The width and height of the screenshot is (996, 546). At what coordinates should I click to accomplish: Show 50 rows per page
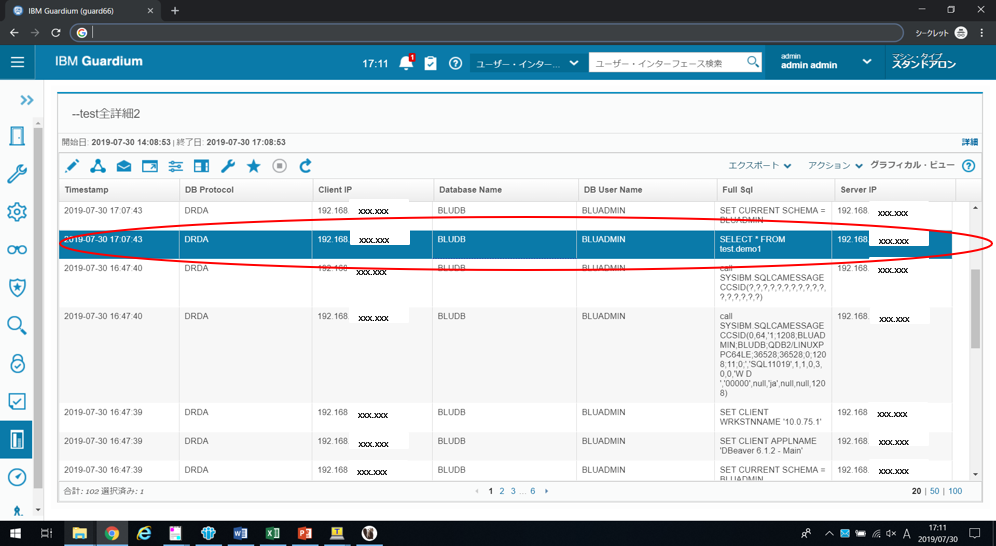934,491
